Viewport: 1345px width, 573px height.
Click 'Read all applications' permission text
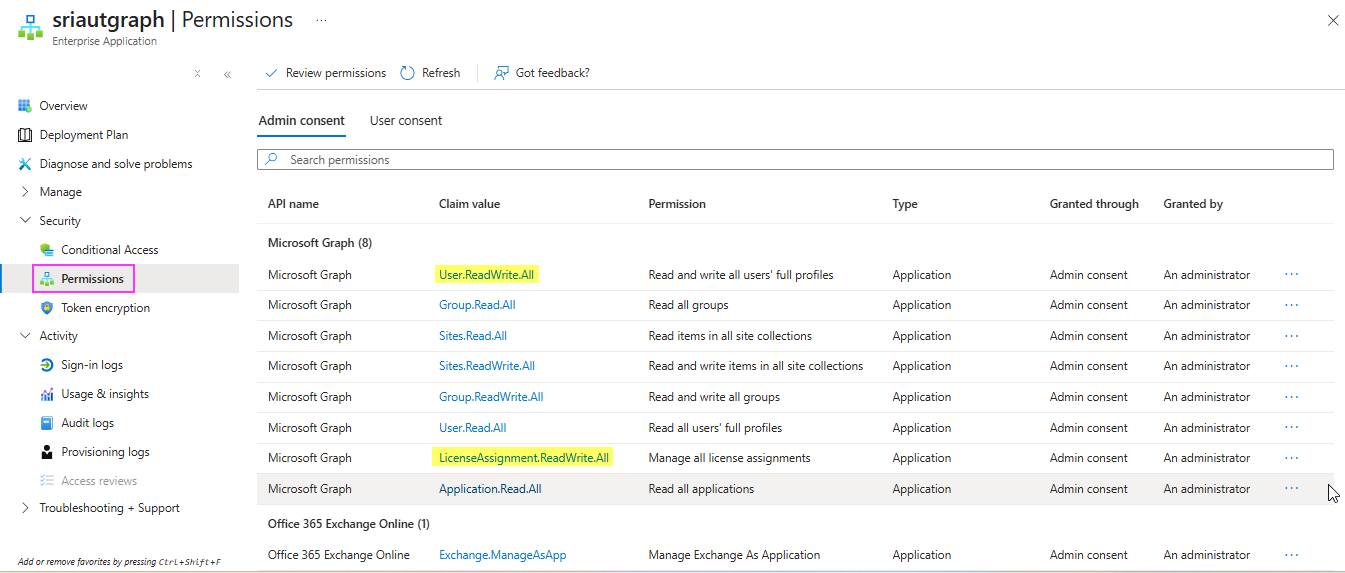[x=701, y=489]
